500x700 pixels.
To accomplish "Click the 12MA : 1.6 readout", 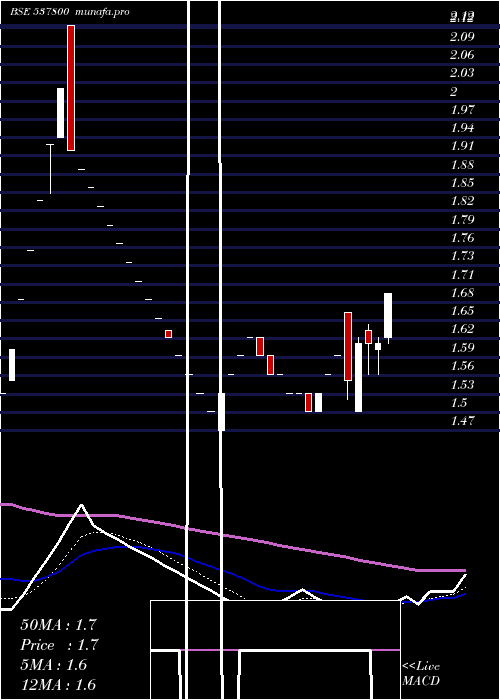I will coord(58,684).
